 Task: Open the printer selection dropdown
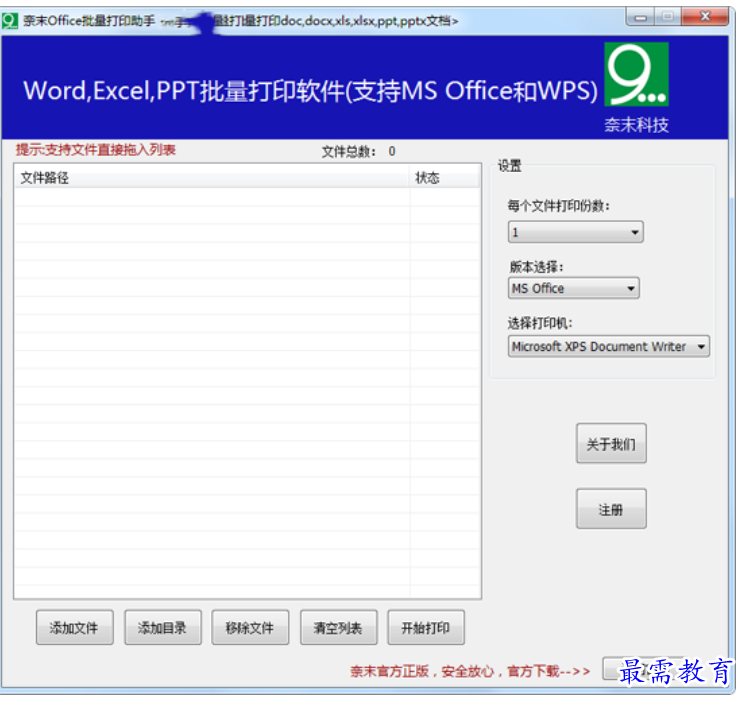609,347
